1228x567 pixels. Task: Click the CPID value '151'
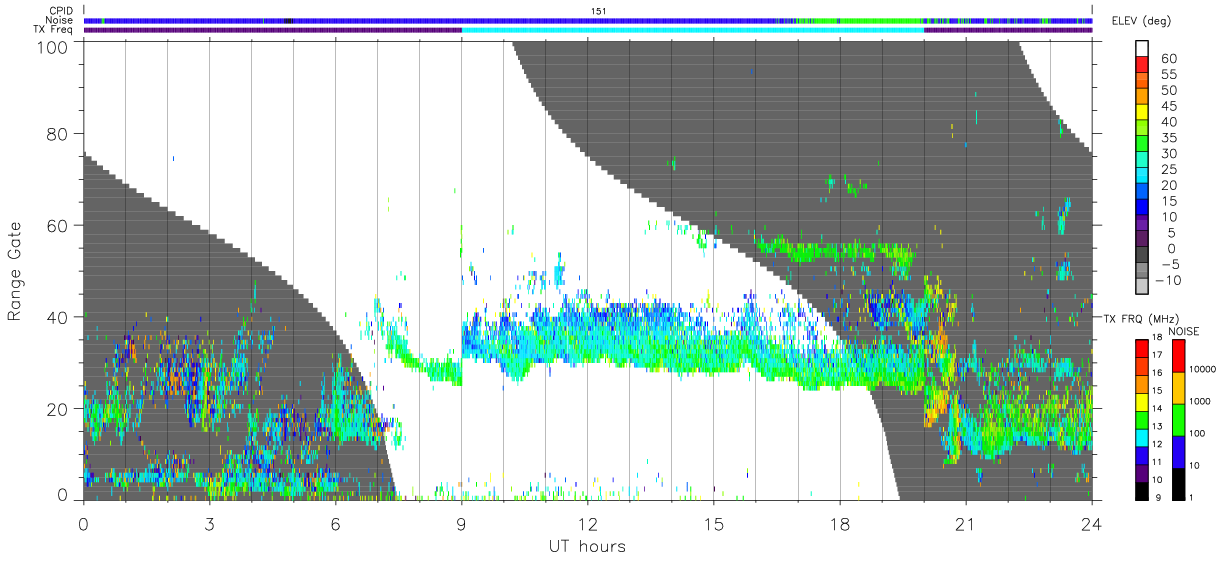[x=599, y=10]
